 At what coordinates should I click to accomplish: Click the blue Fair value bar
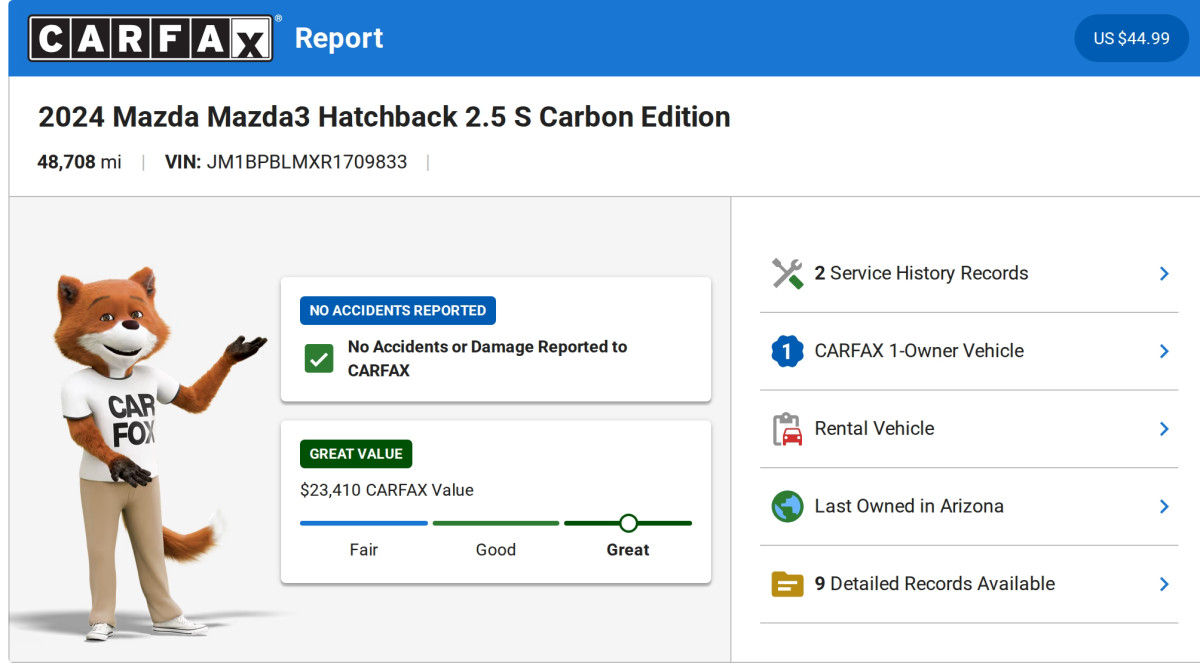point(364,523)
